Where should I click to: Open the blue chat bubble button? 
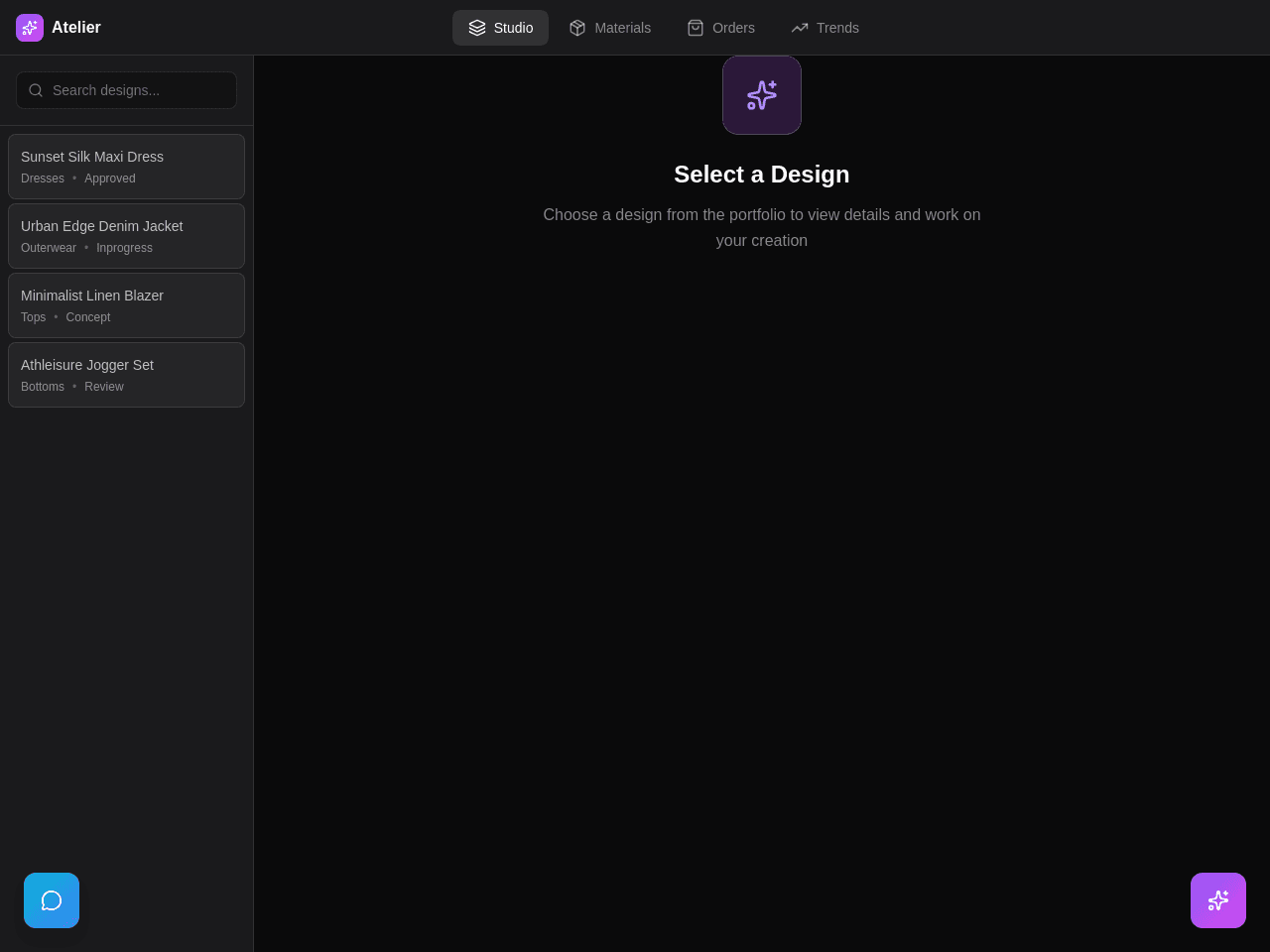coord(52,900)
